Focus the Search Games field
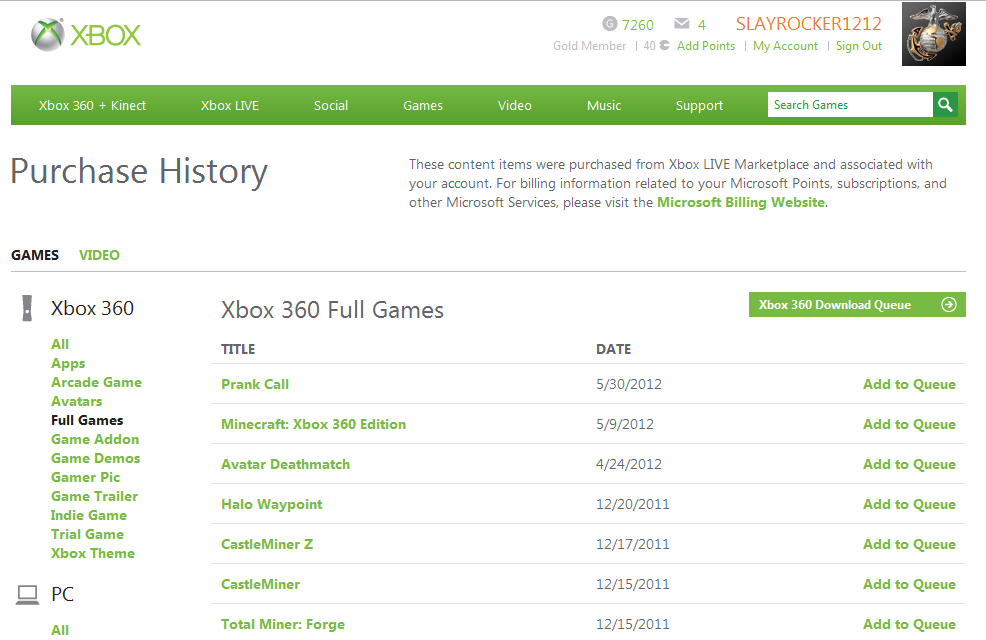 (x=850, y=104)
